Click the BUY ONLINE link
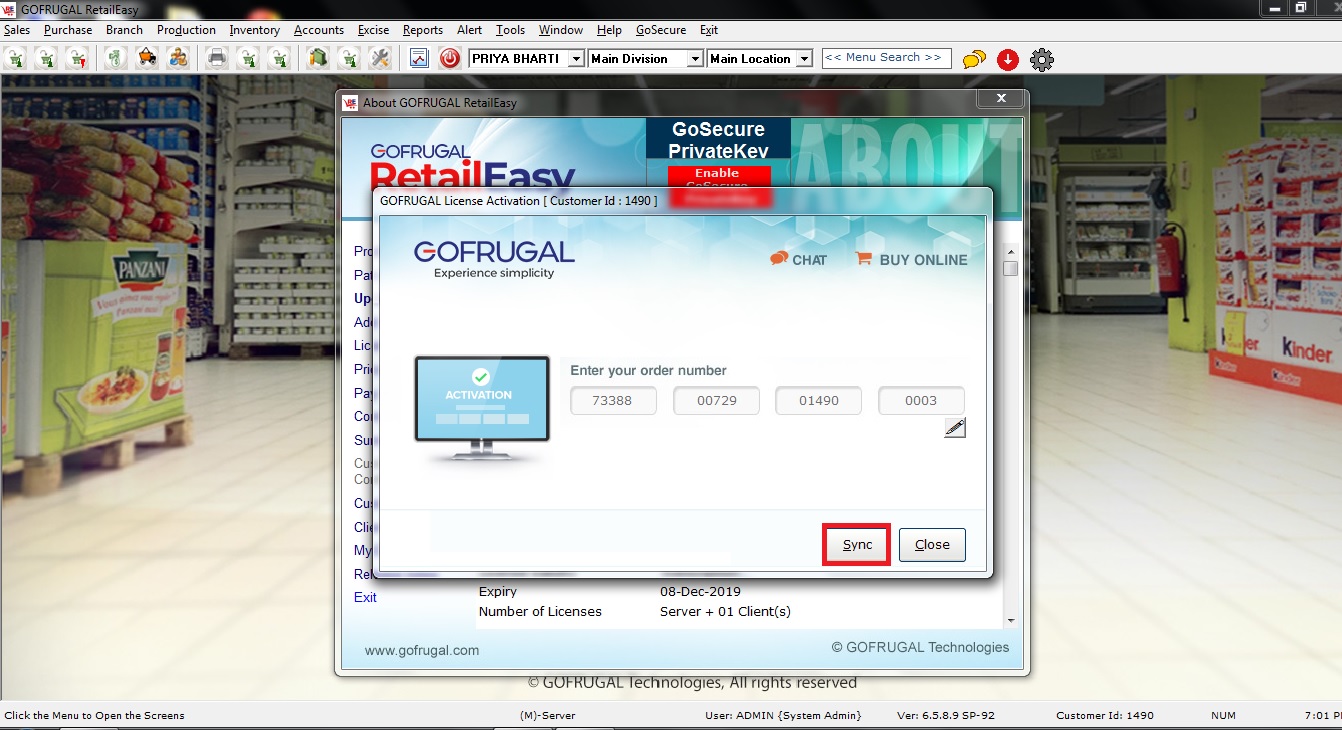This screenshot has height=730, width=1342. (x=912, y=260)
